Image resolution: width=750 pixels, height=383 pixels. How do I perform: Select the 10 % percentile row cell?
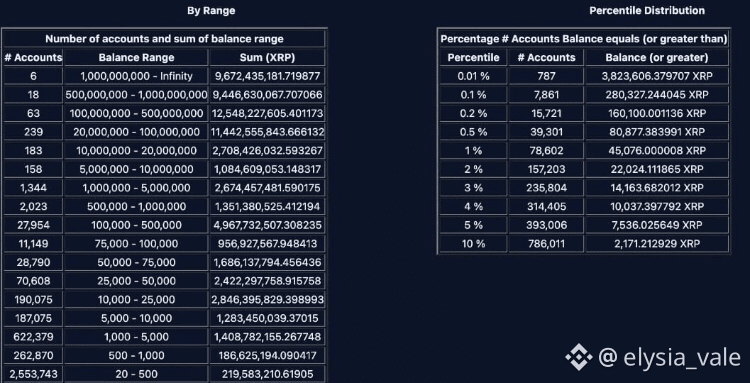[473, 244]
